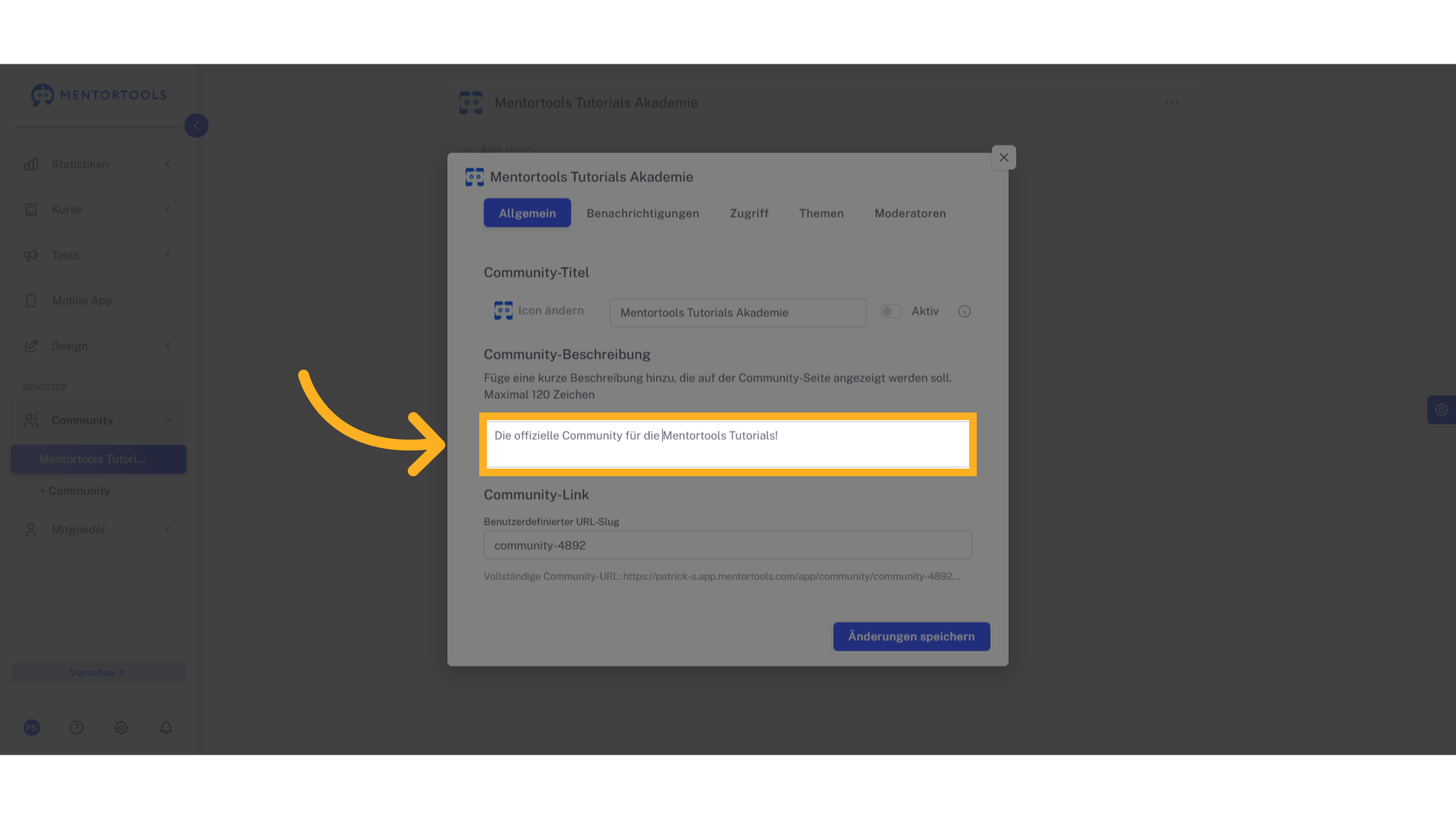Screen dimensions: 1456x819
Task: Open the Vorschau preview button
Action: pos(99,673)
